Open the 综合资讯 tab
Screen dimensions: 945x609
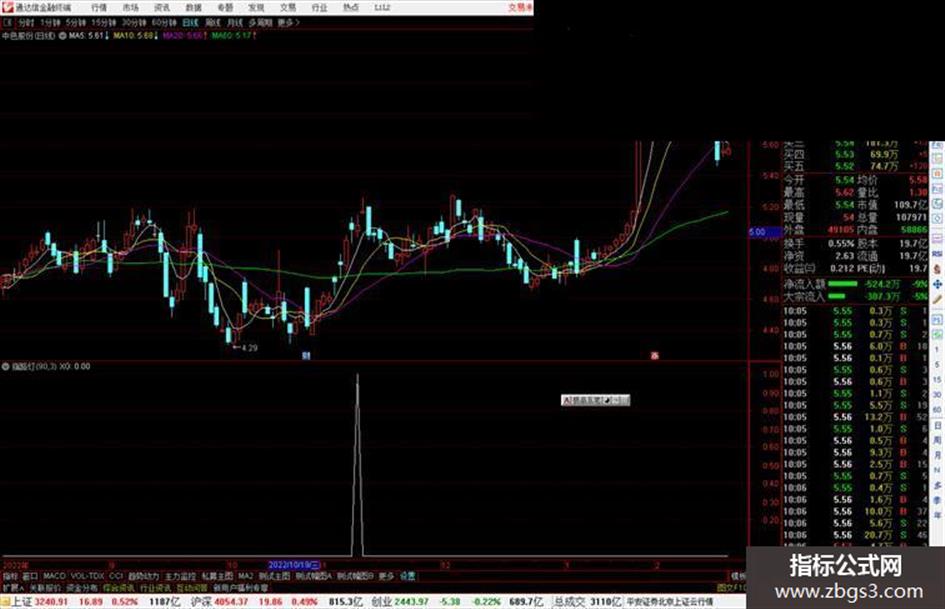(x=119, y=588)
